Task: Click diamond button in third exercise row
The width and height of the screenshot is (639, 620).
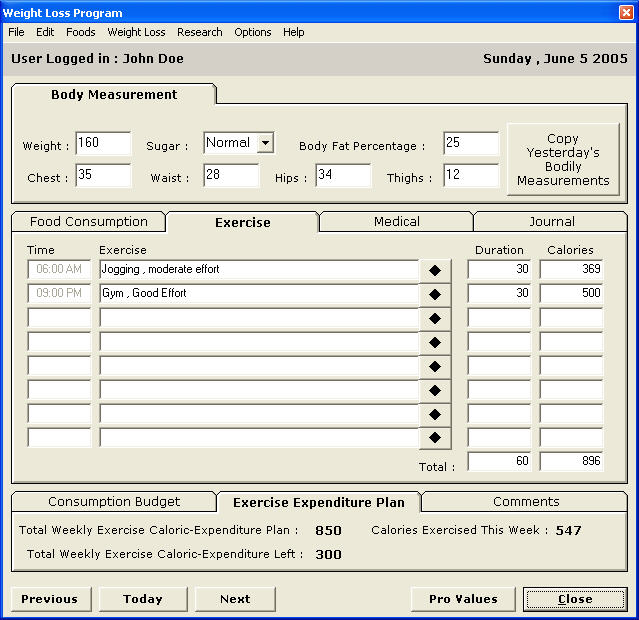Action: point(435,318)
